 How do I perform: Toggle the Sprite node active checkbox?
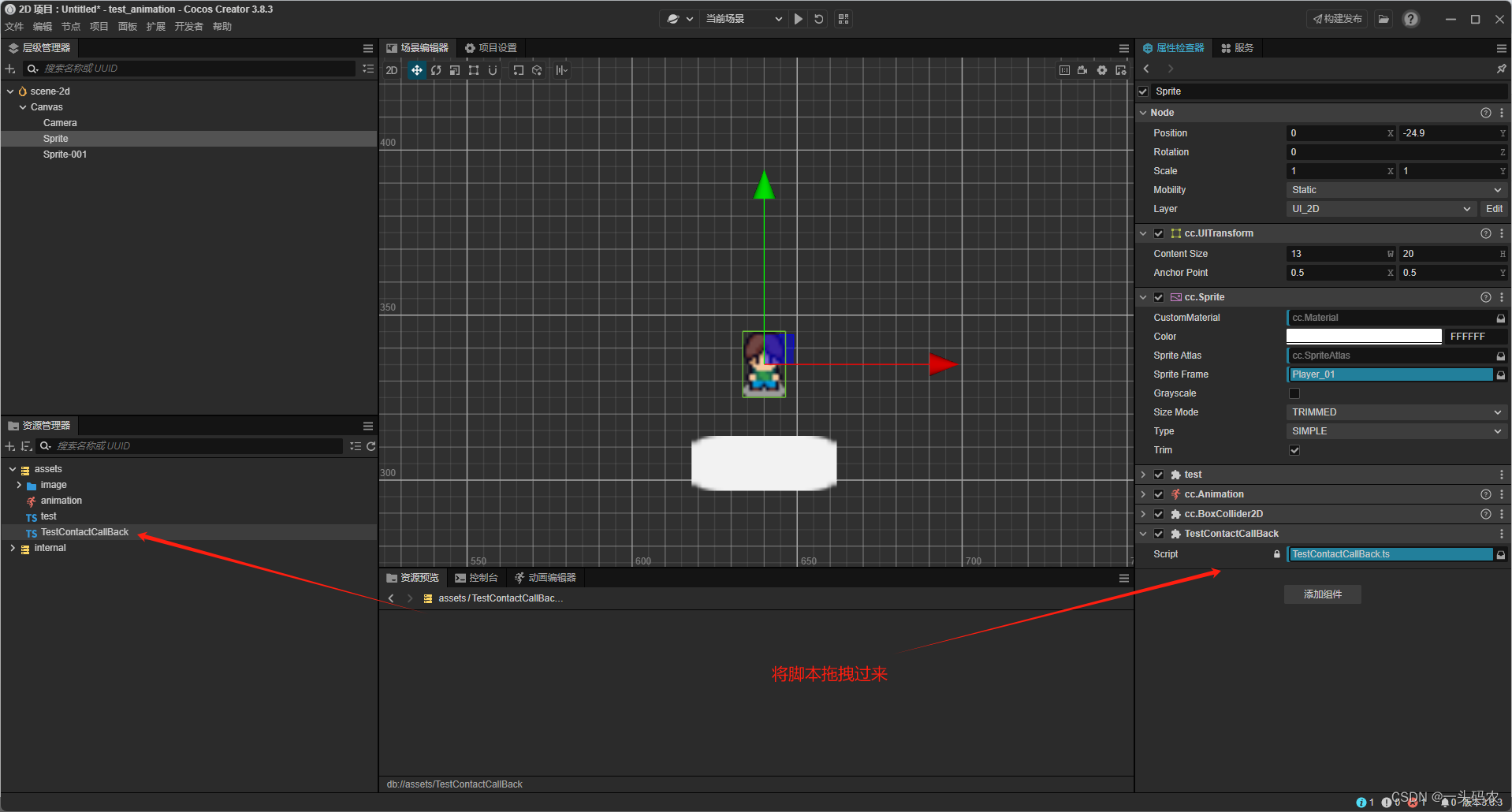click(x=1143, y=91)
